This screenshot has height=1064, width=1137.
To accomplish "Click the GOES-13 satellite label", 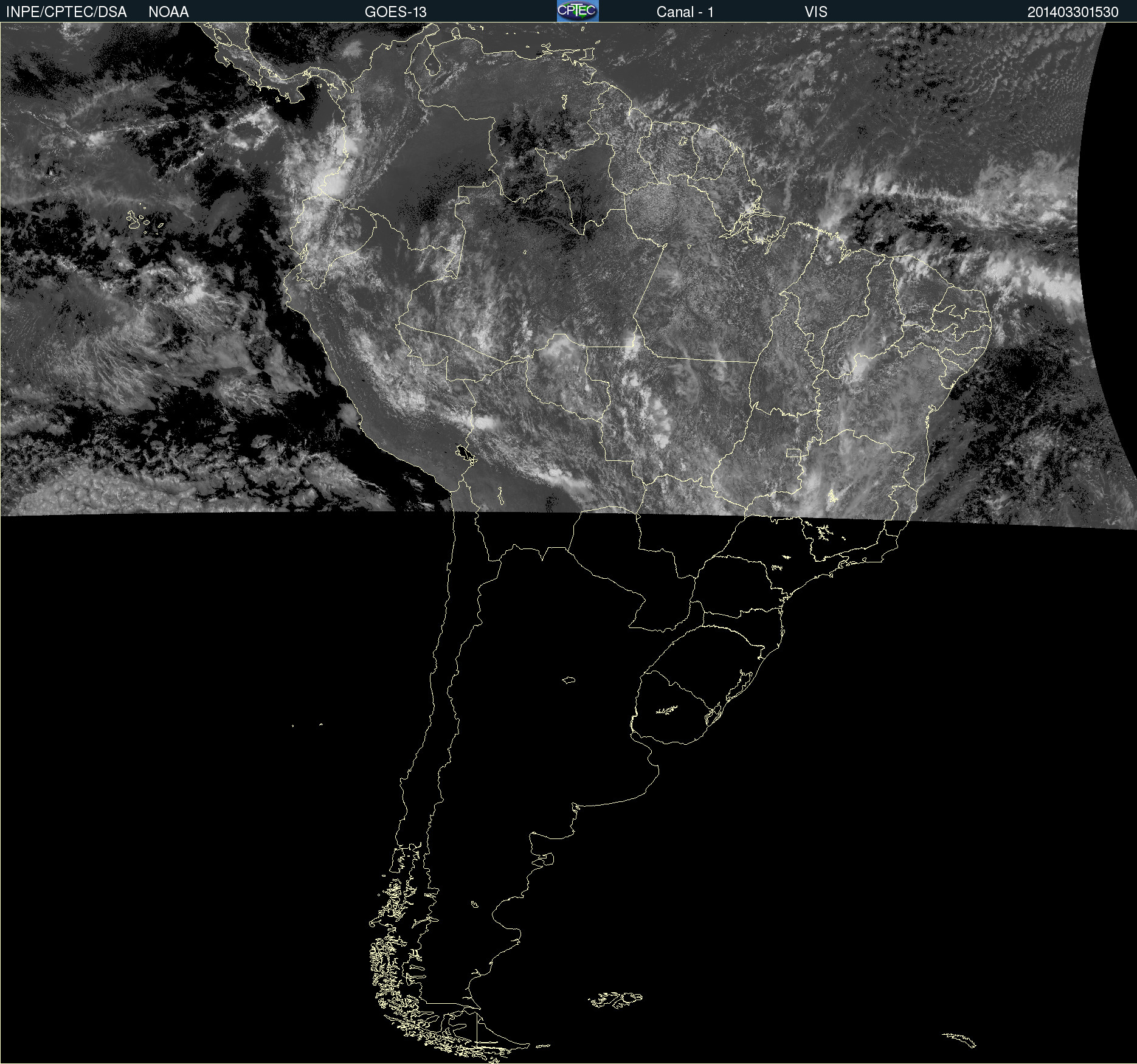I will coord(395,12).
